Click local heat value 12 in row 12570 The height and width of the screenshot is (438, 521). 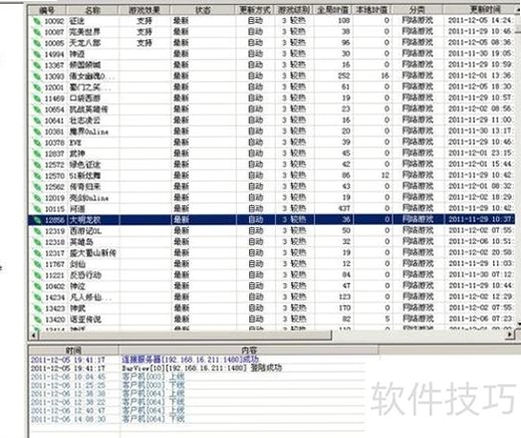pyautogui.click(x=385, y=176)
